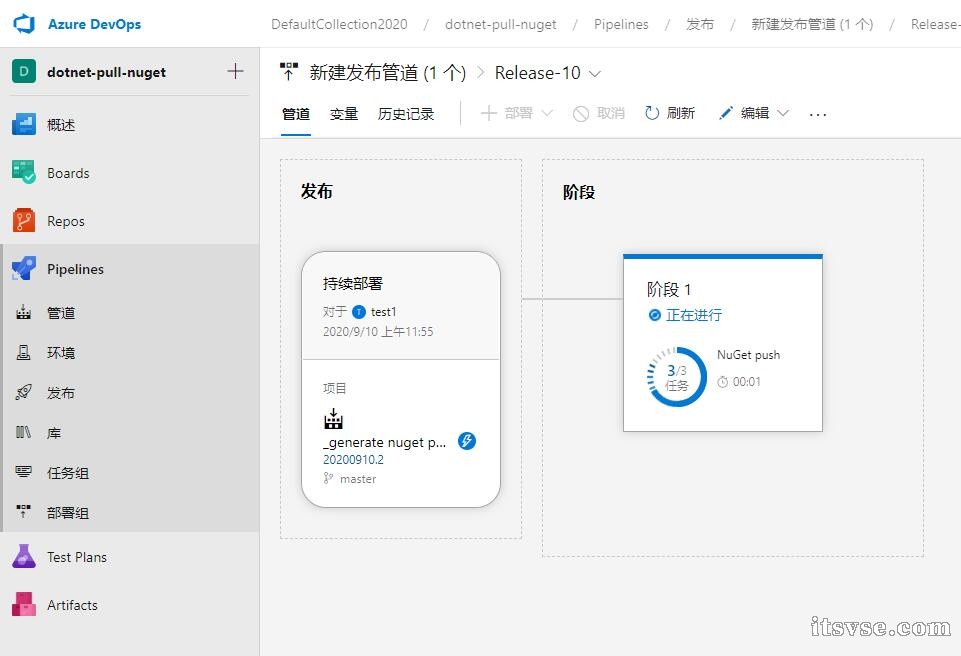Open dotnet-pull-nuget breadcrumb link
This screenshot has width=961, height=656.
501,25
